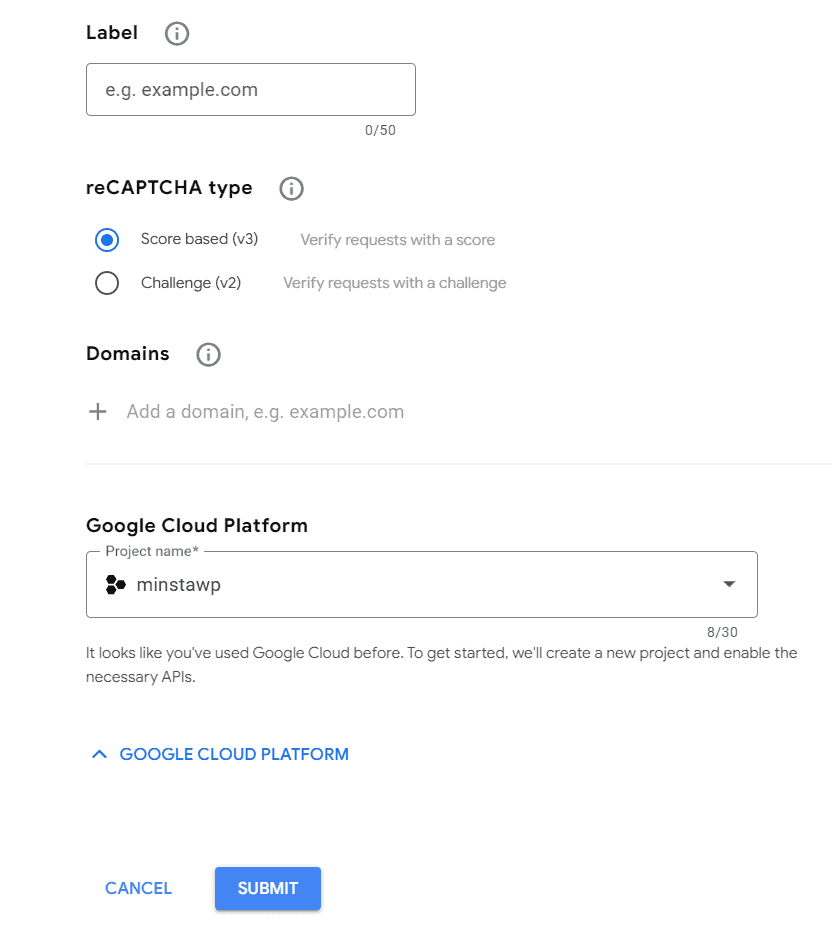Image resolution: width=832 pixels, height=930 pixels.
Task: Click the dropdown arrow on minstawp field
Action: 729,584
